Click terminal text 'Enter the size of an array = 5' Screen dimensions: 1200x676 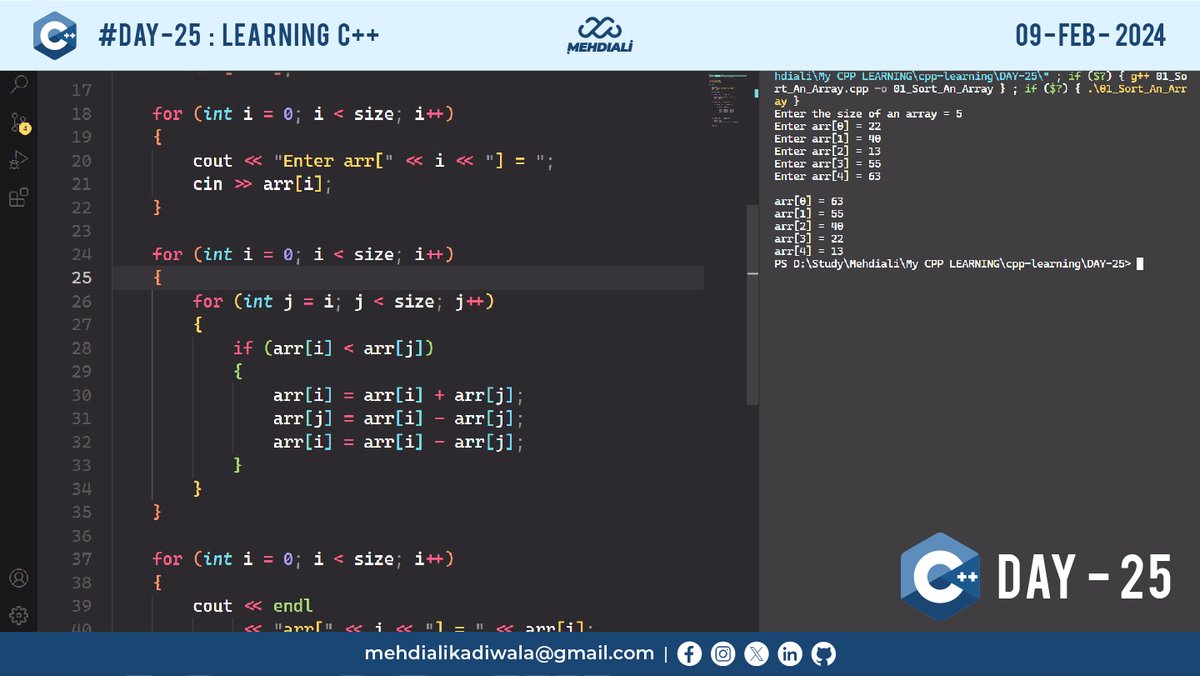click(x=868, y=114)
